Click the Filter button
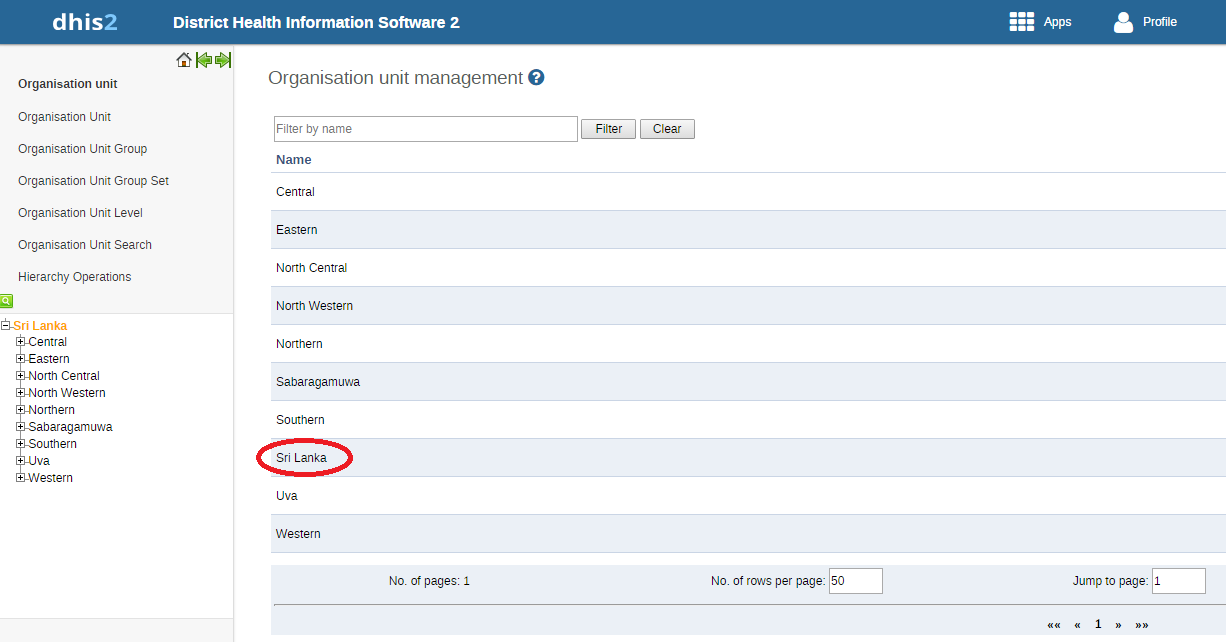Viewport: 1226px width, 642px height. [608, 129]
